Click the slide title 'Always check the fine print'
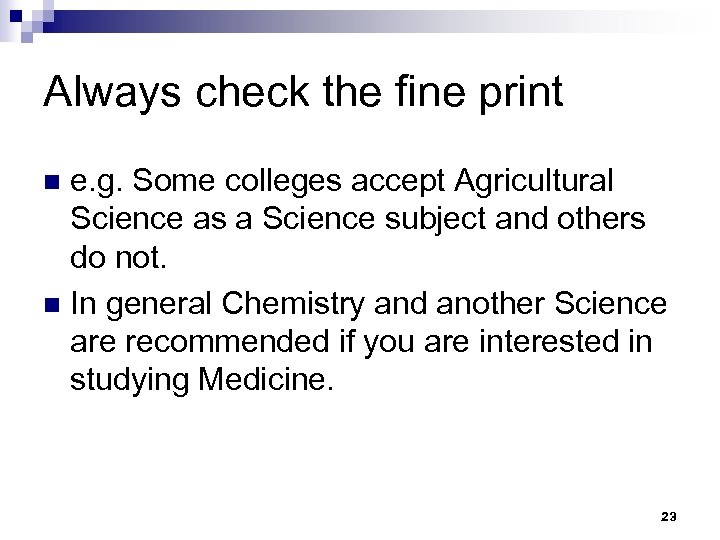Screen dimensions: 720x540 304,92
